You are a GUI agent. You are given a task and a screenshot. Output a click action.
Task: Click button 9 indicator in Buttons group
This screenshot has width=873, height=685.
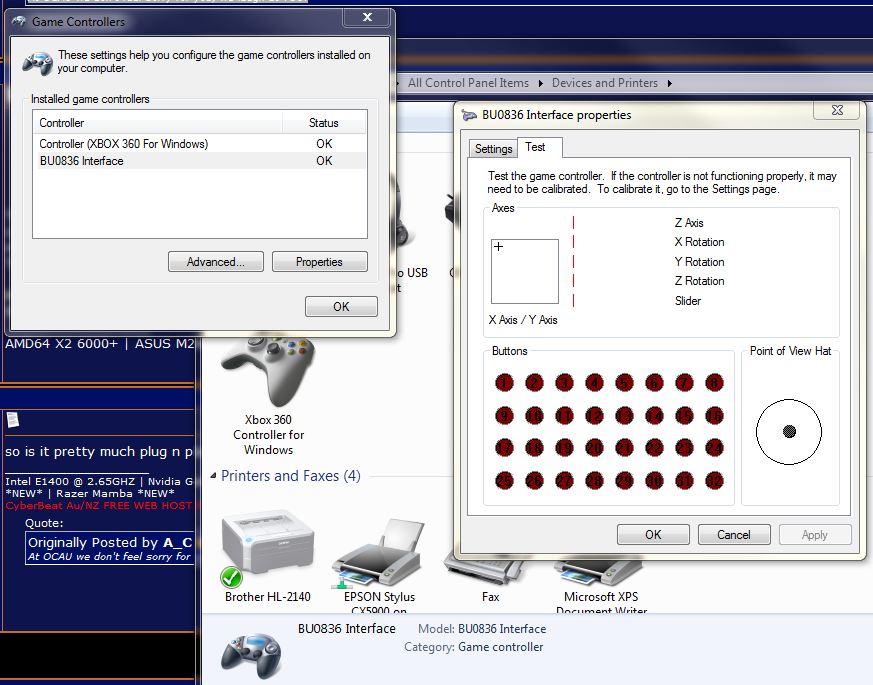click(504, 415)
